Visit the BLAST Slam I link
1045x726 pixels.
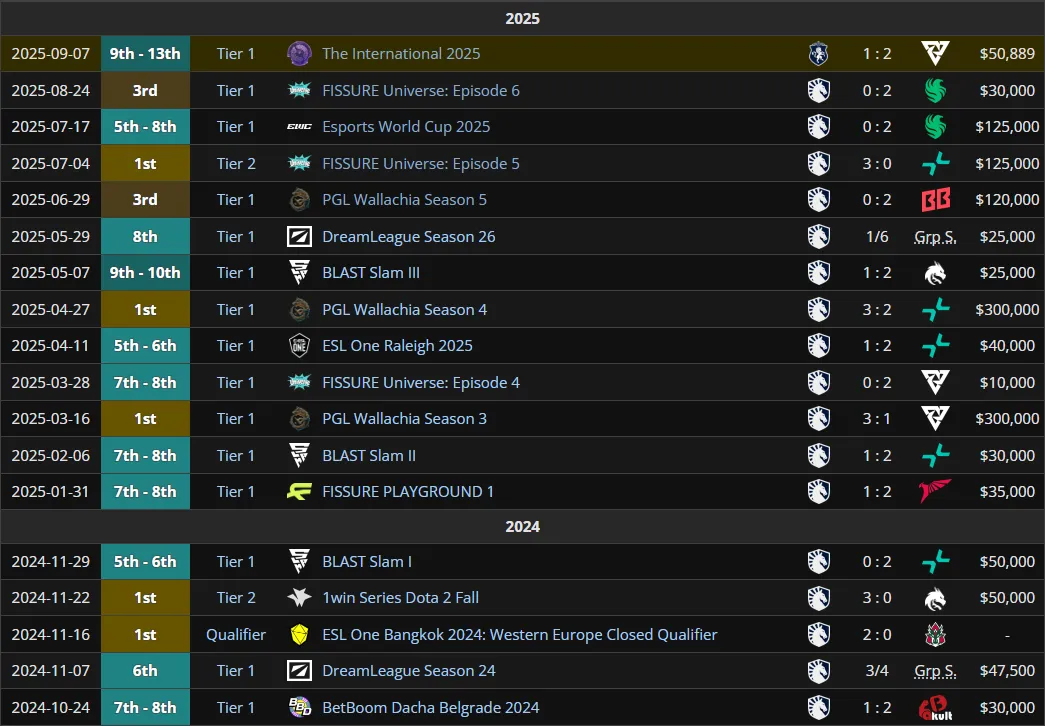(x=367, y=561)
